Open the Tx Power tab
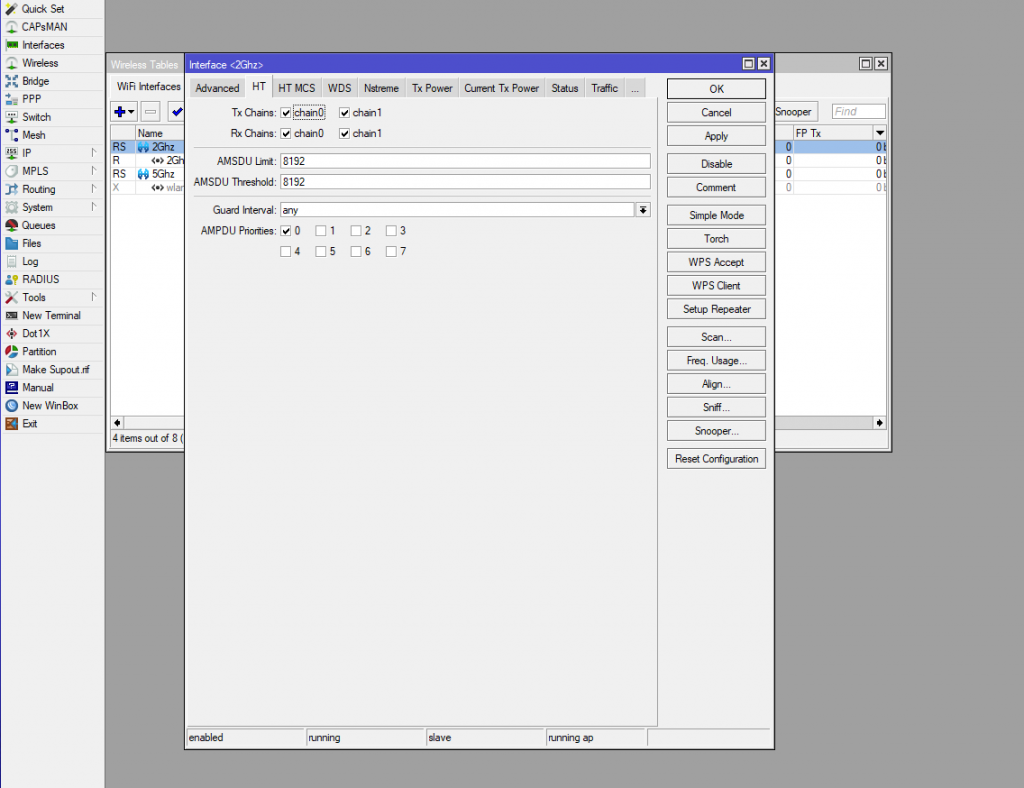Screen dimensions: 1024x788 tap(432, 88)
